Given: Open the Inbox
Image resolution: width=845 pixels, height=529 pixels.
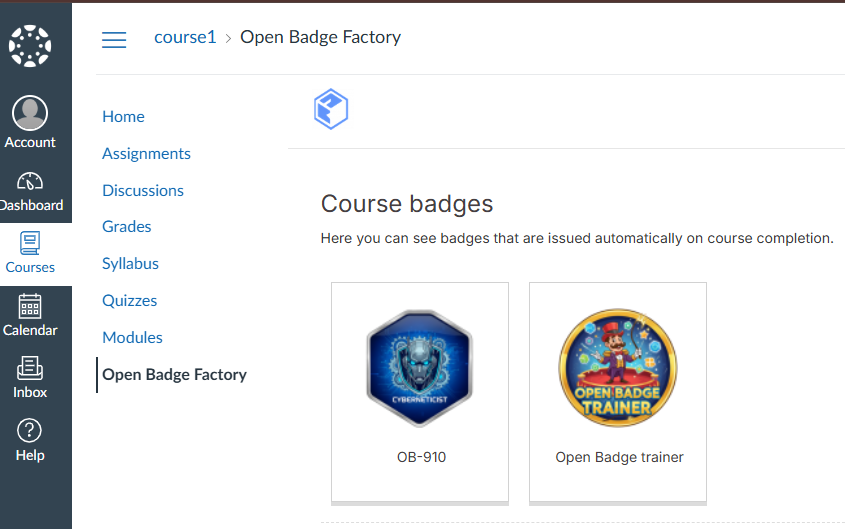Looking at the screenshot, I should [x=30, y=378].
